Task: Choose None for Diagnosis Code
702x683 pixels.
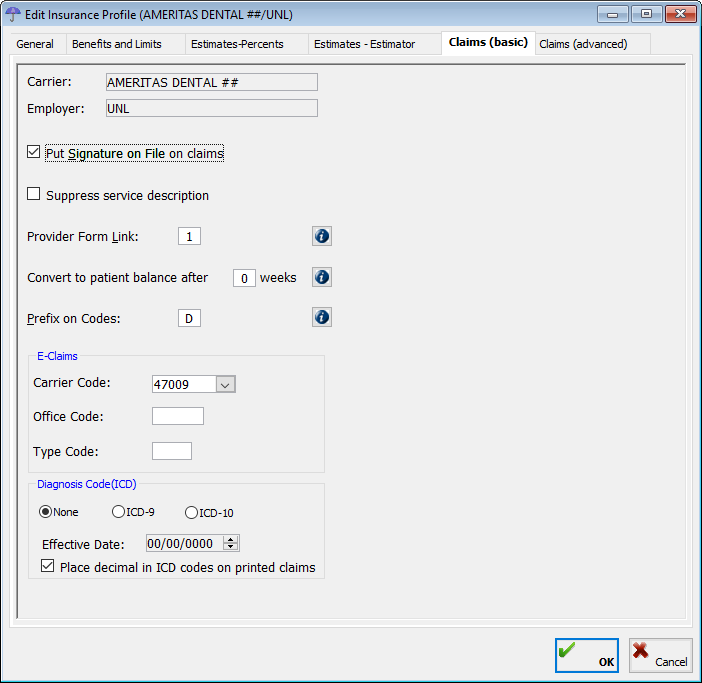Action: coord(45,512)
